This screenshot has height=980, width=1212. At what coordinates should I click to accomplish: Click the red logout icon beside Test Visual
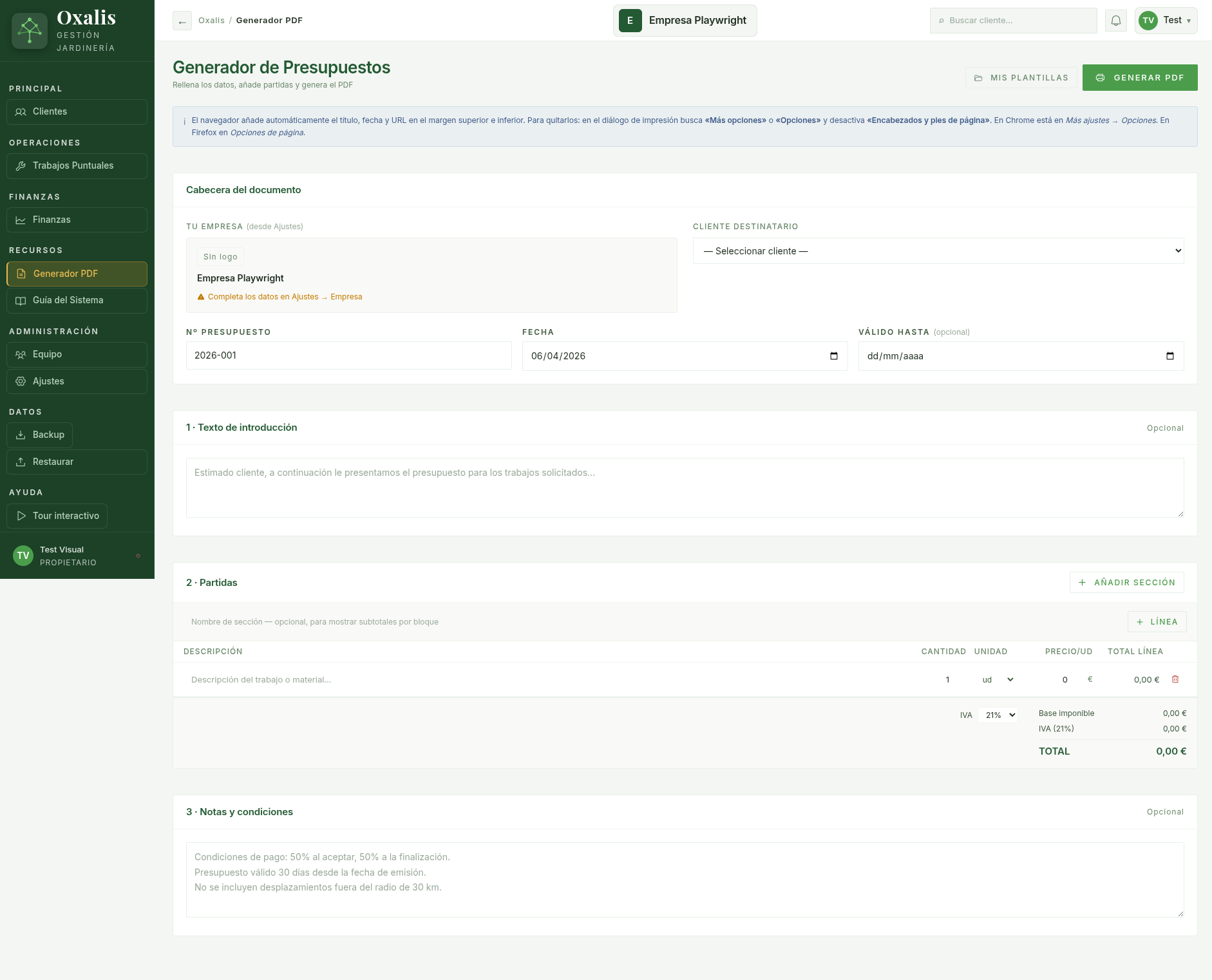coord(138,556)
